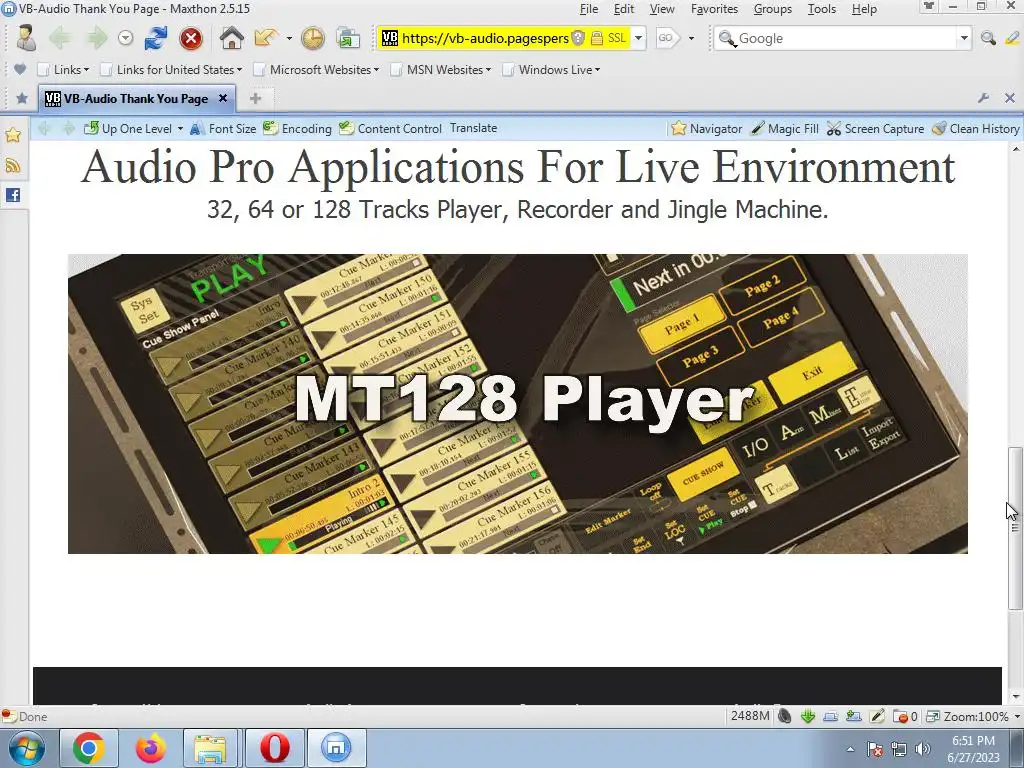
Task: Select the VB-Audio Thank You Page tab
Action: click(x=136, y=99)
